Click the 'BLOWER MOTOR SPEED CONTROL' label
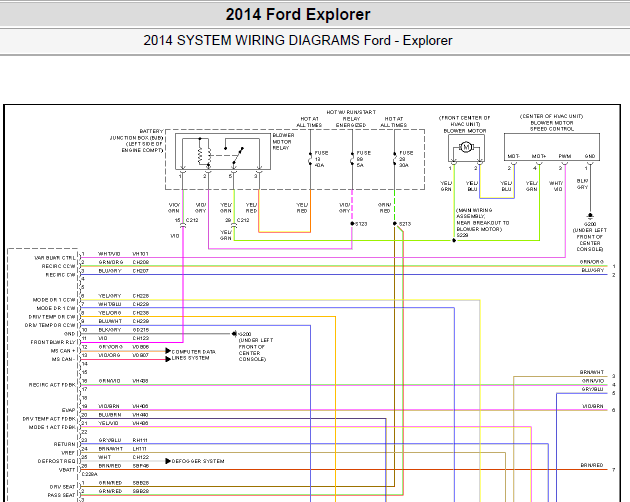This screenshot has height=502, width=630. (x=552, y=126)
